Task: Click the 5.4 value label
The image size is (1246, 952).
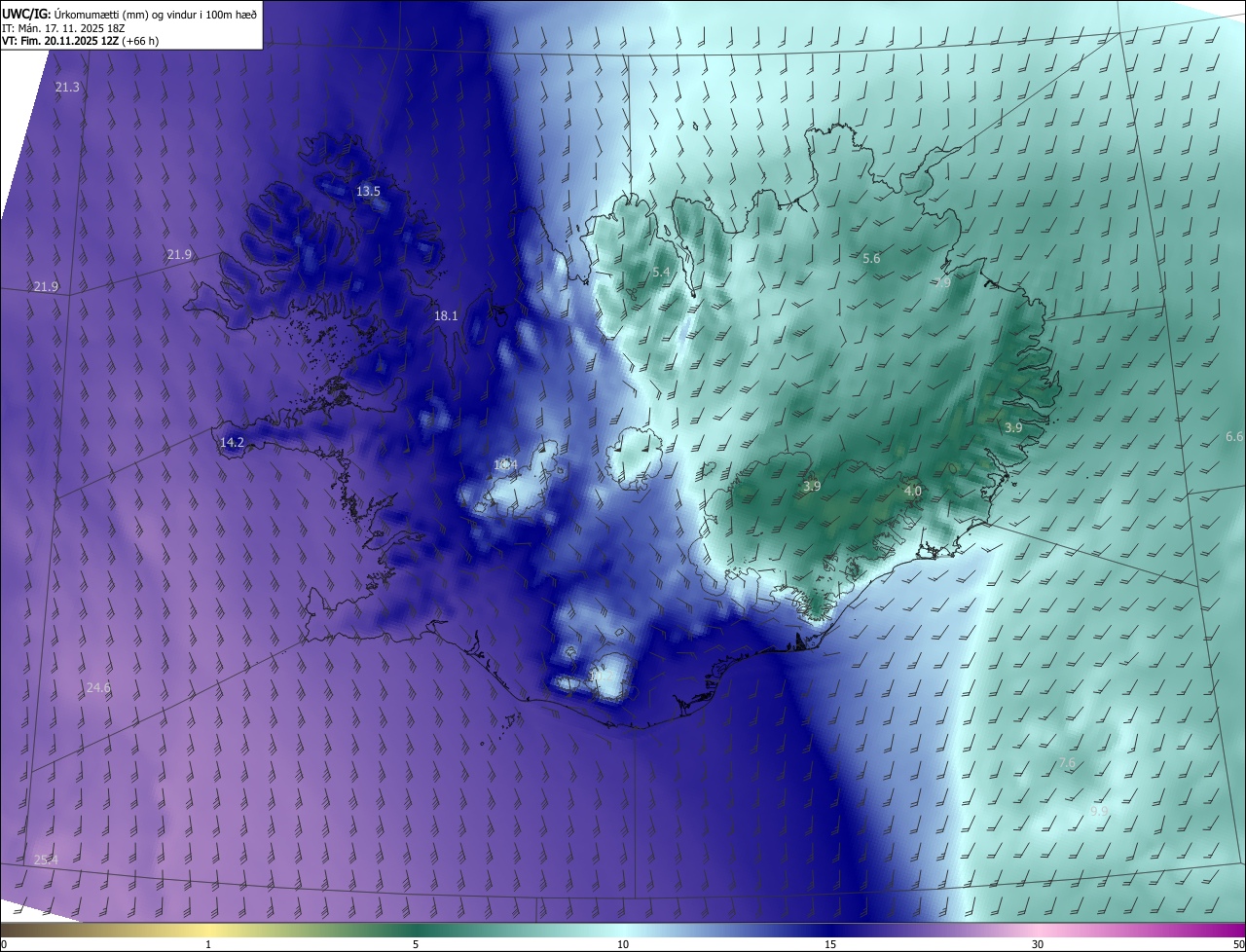Action: (x=661, y=273)
